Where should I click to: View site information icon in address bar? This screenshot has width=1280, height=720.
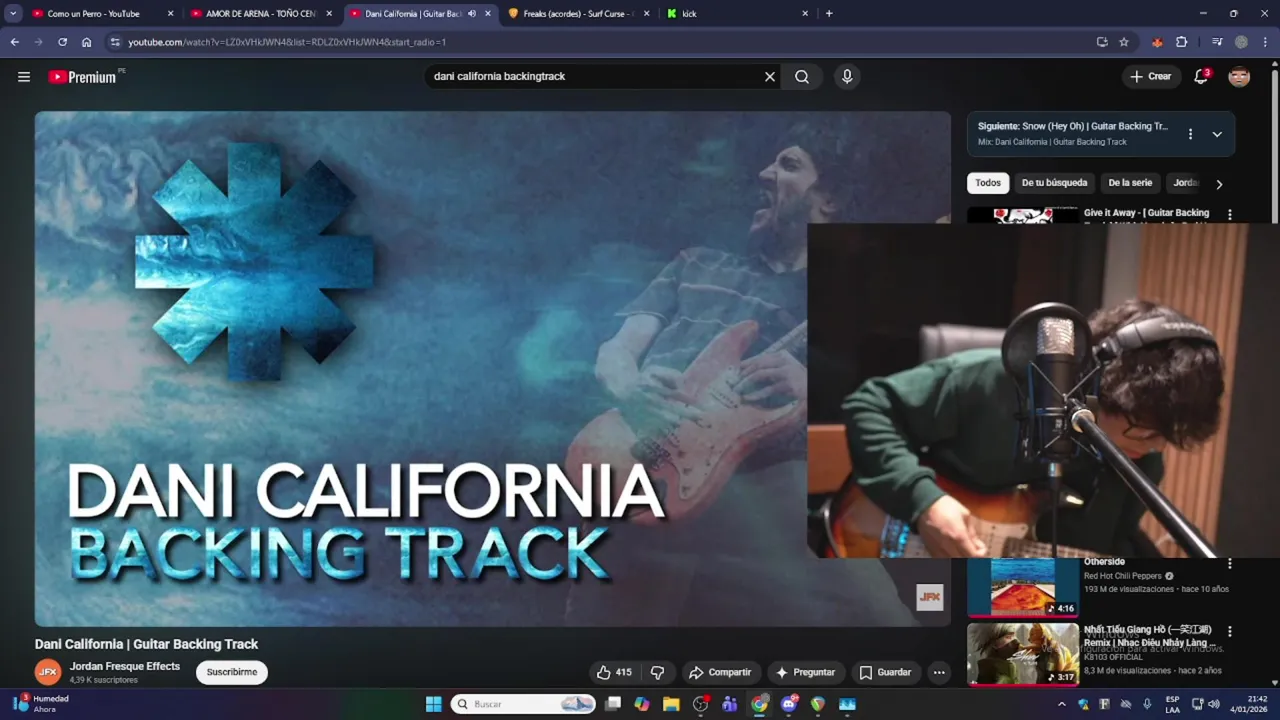pos(115,42)
